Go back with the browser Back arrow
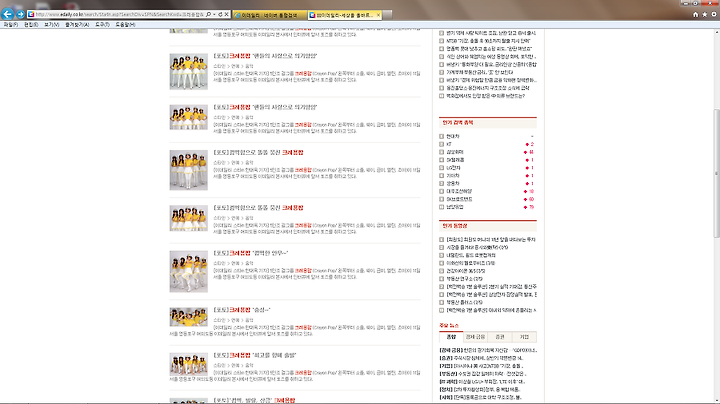720x404 pixels. (x=7, y=14)
